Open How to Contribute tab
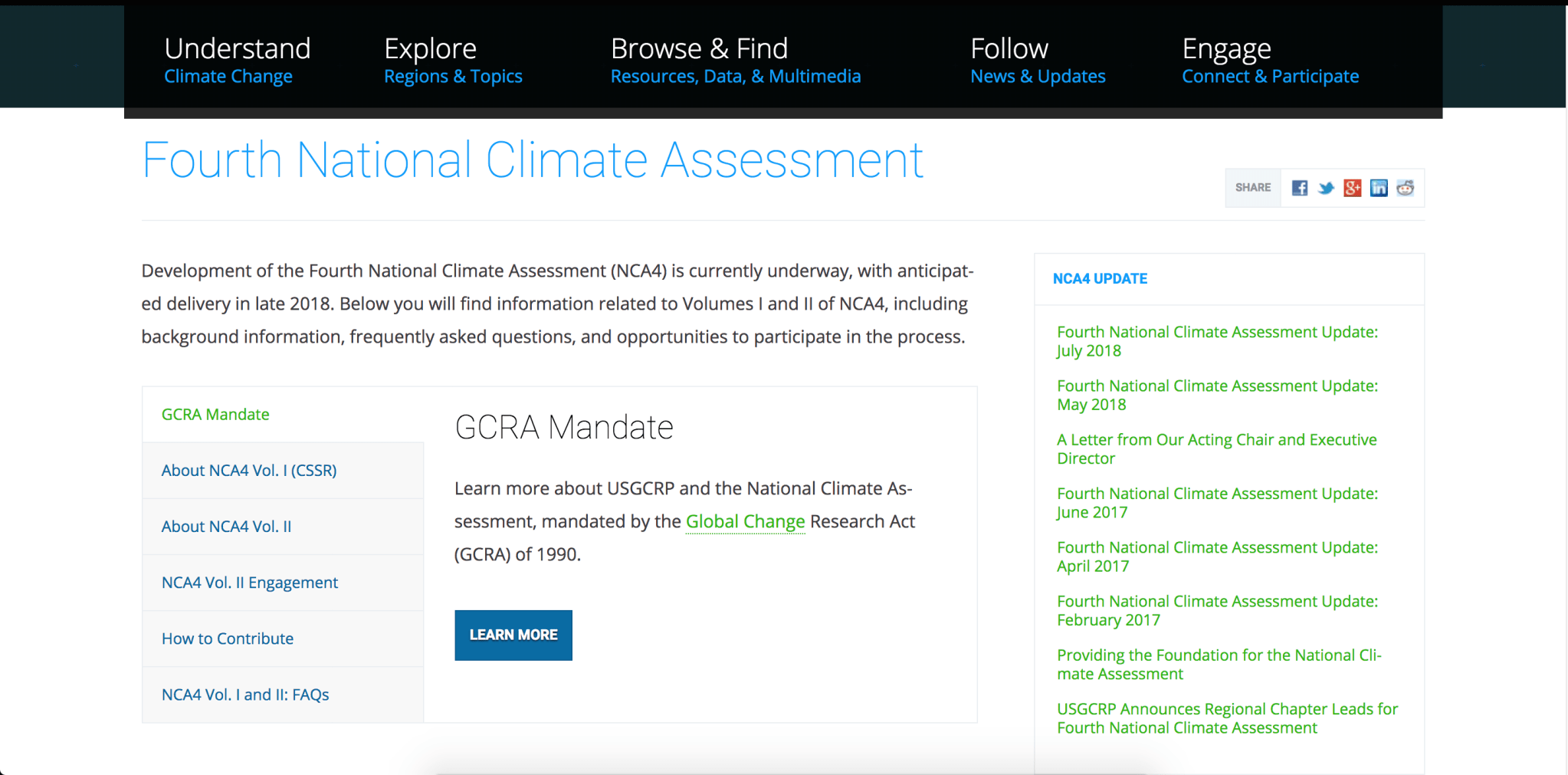 point(228,639)
